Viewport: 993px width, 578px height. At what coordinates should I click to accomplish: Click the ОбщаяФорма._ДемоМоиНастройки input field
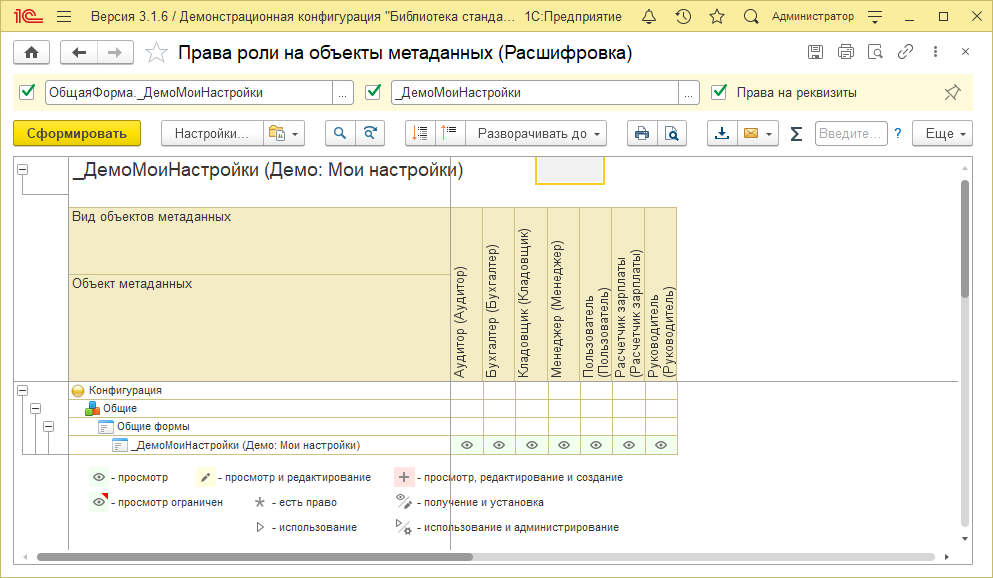189,92
